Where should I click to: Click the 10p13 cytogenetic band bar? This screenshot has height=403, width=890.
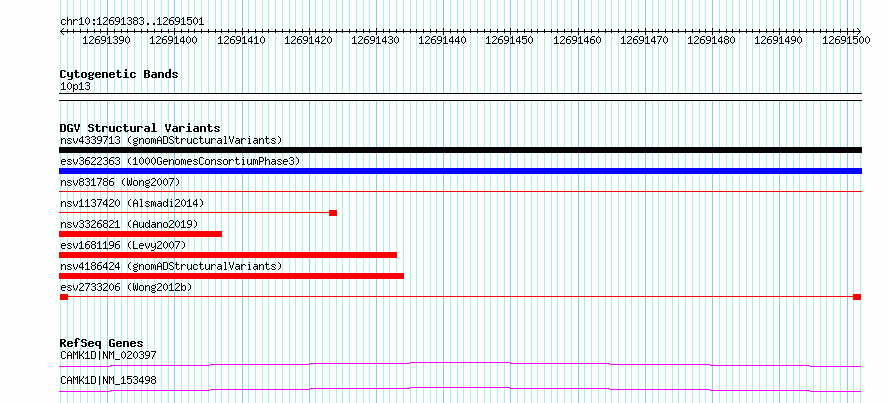point(460,97)
